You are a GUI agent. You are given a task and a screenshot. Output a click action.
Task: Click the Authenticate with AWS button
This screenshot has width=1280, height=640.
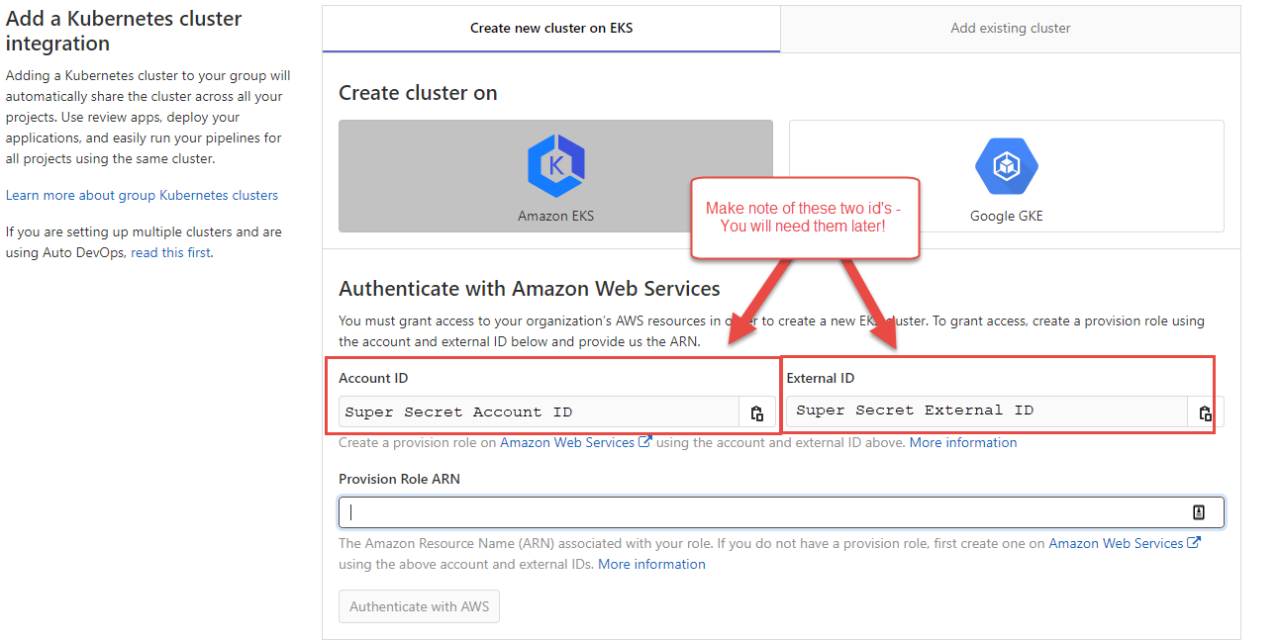click(x=419, y=606)
